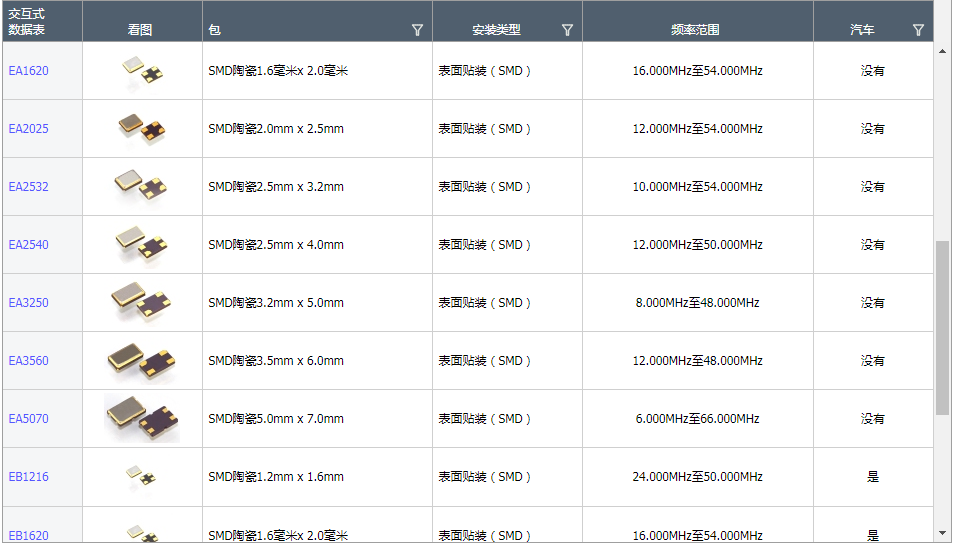Open the EA5070 datasheet link
This screenshot has width=954, height=545.
(x=28, y=419)
